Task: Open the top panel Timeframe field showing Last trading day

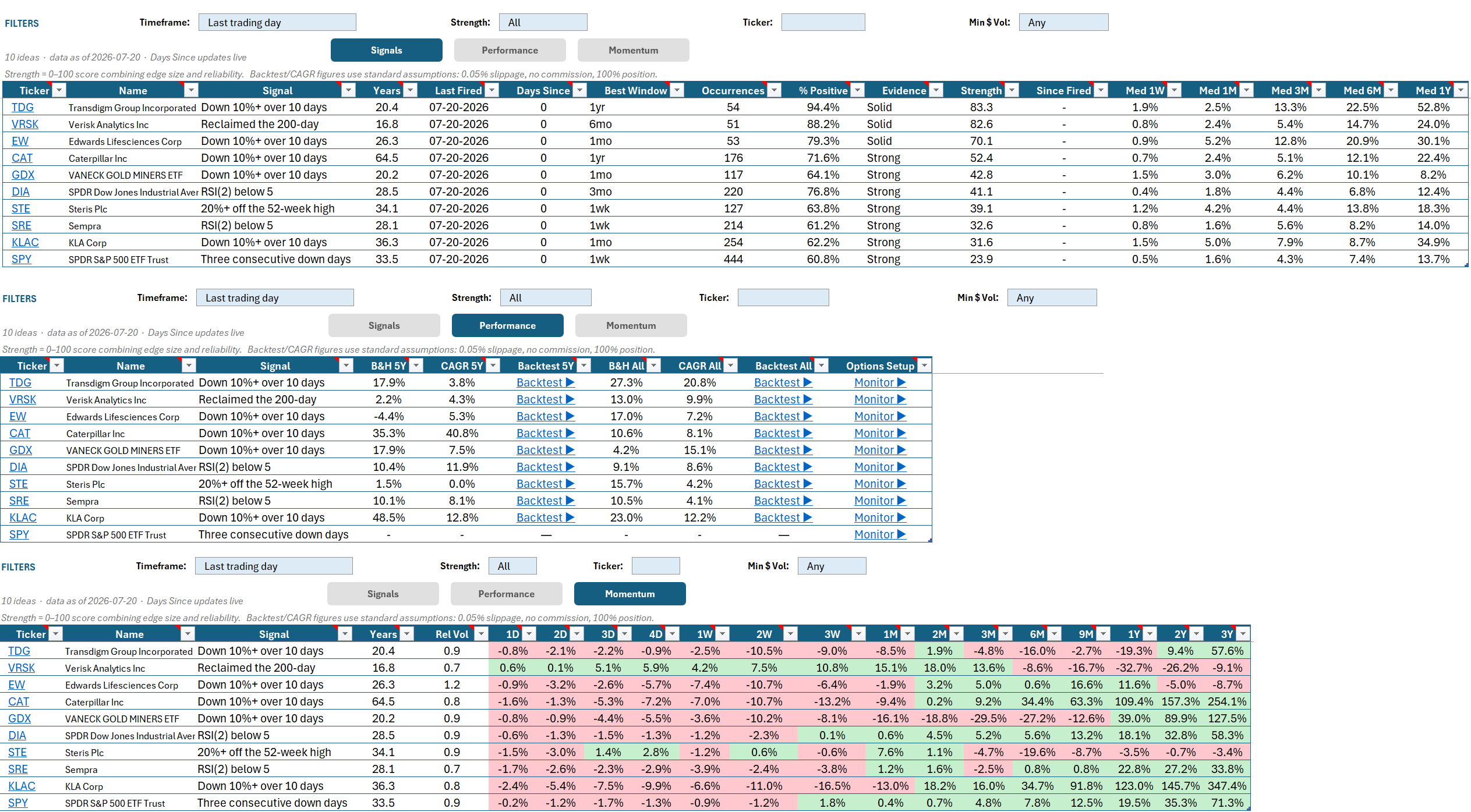Action: [x=277, y=23]
